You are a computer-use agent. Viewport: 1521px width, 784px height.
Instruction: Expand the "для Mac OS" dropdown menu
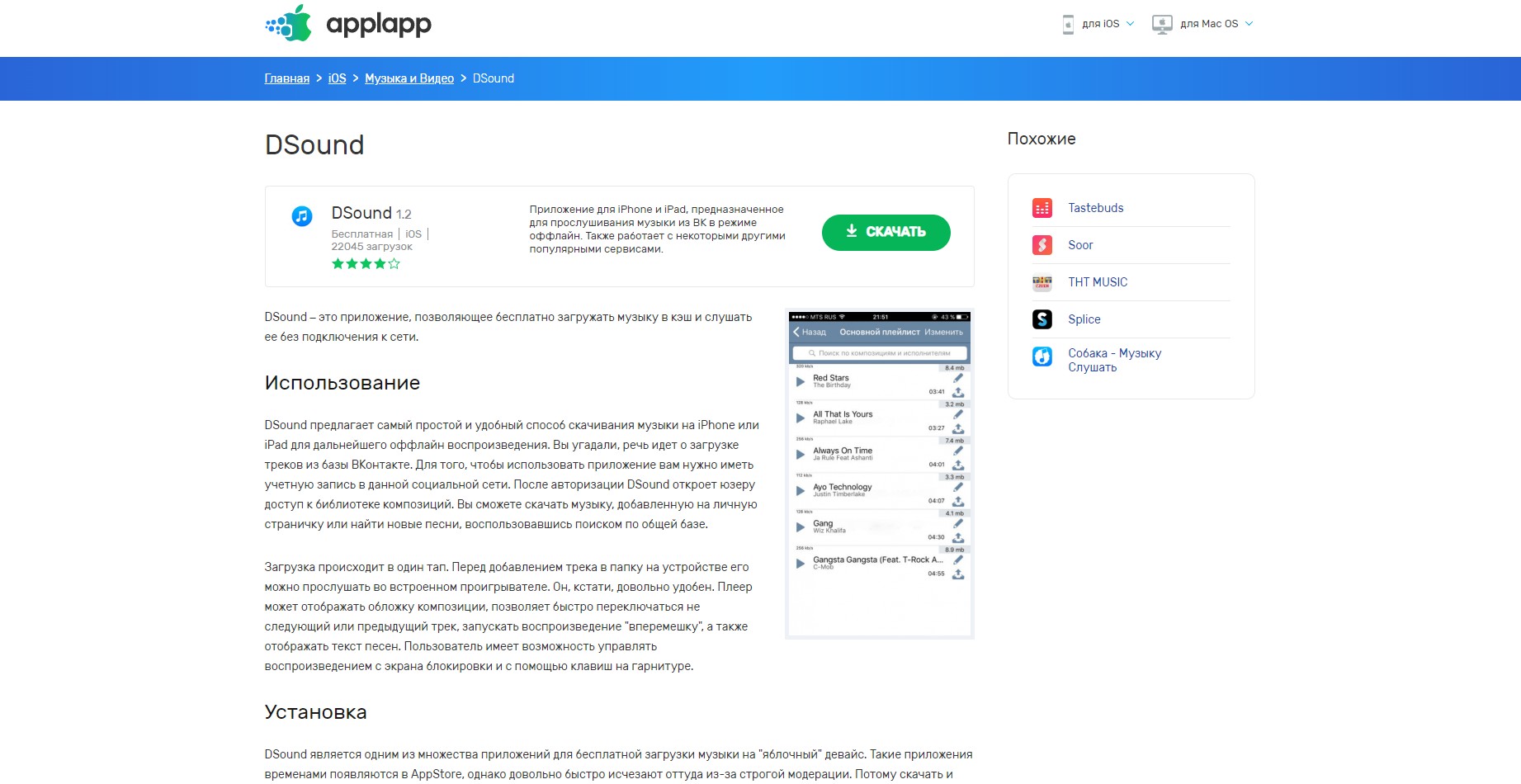[x=1216, y=24]
